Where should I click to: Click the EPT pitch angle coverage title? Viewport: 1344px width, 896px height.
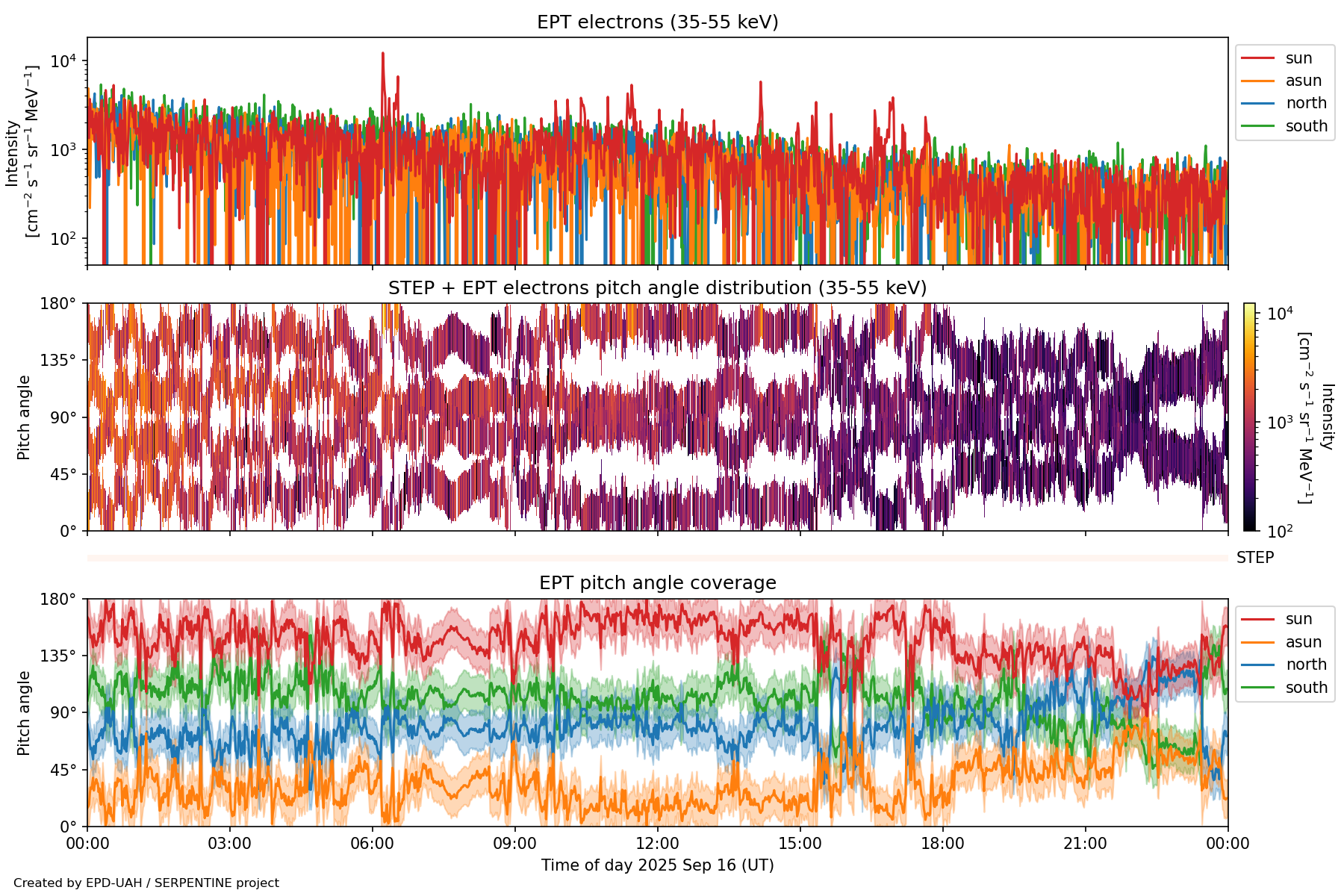tap(657, 583)
